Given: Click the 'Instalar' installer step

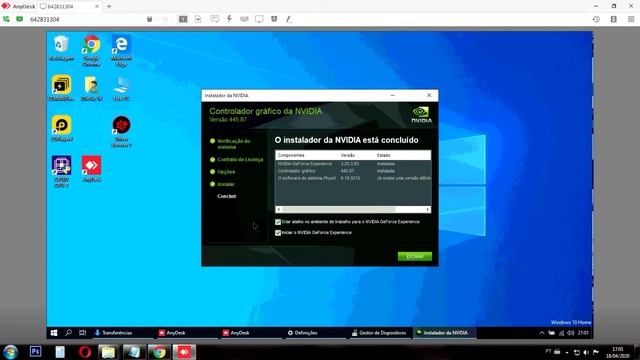Looking at the screenshot, I should 226,184.
